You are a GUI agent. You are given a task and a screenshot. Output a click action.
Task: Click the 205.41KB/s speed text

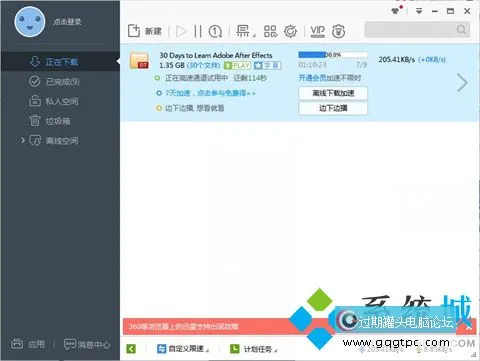pos(397,60)
